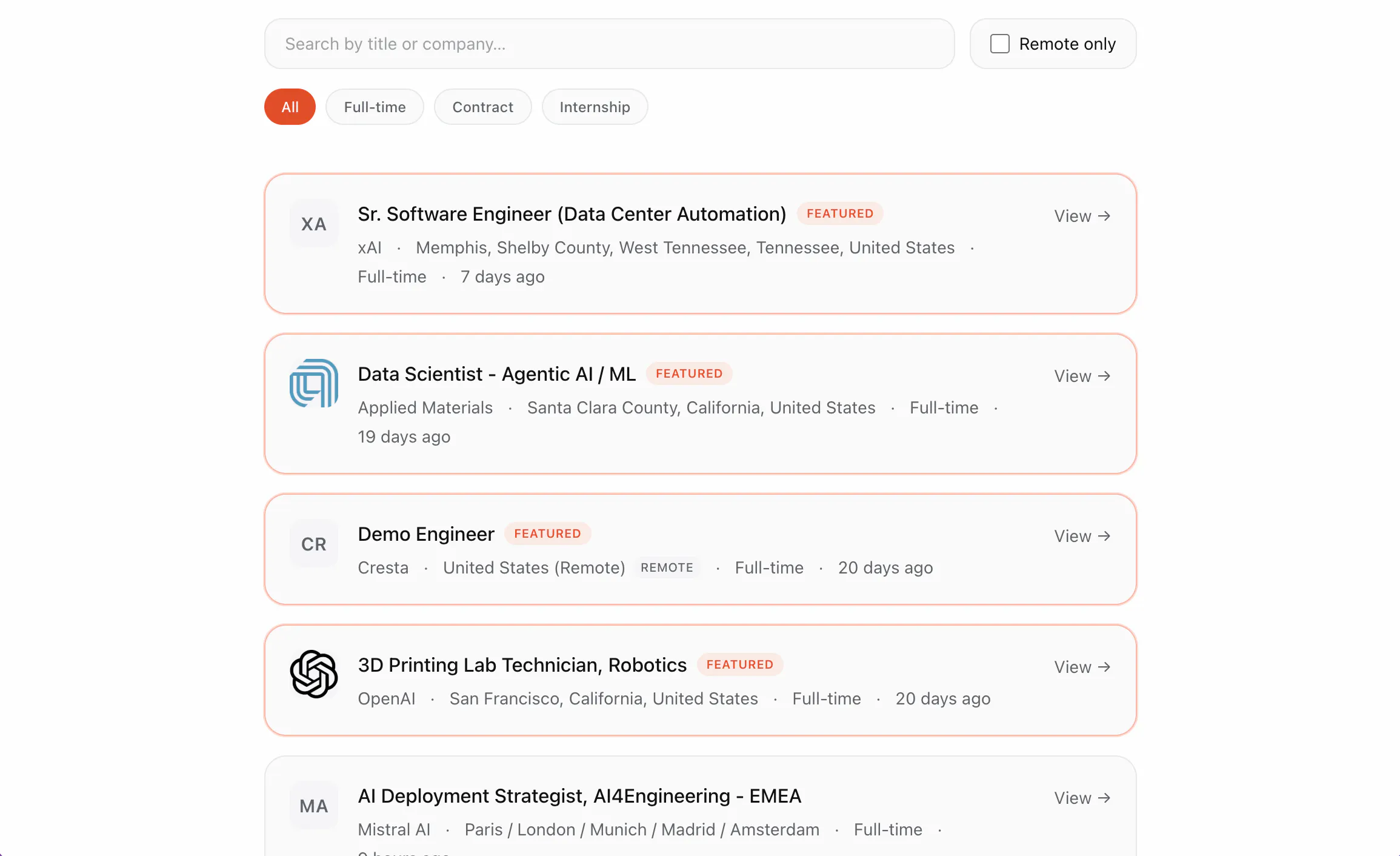Click the xAI company logo placeholder
This screenshot has height=856, width=1400.
314,224
